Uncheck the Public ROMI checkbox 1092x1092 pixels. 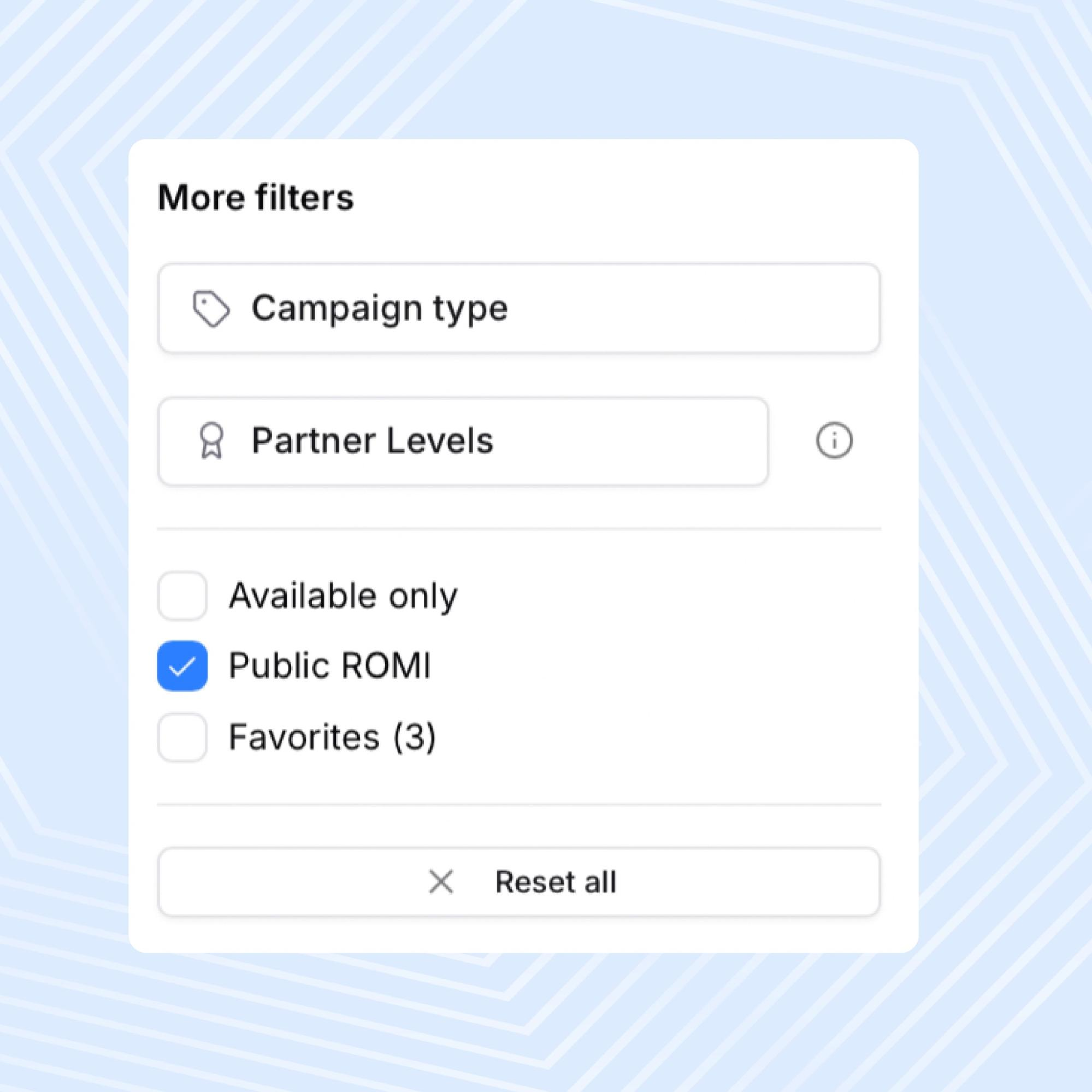click(182, 666)
